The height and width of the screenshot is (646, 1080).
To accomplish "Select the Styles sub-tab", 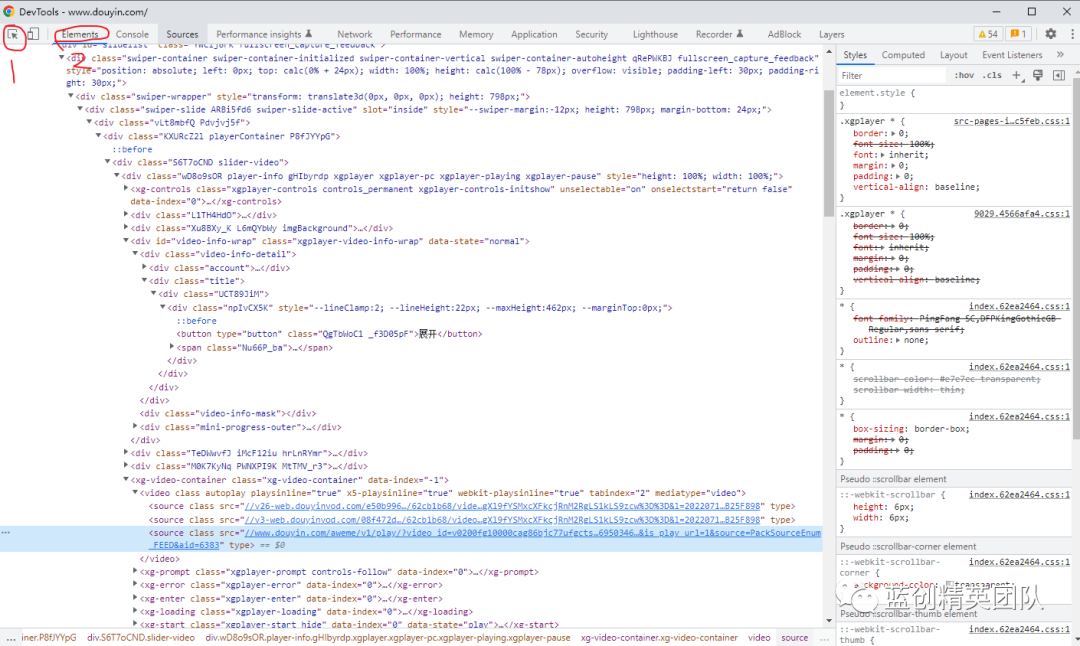I will click(x=855, y=54).
